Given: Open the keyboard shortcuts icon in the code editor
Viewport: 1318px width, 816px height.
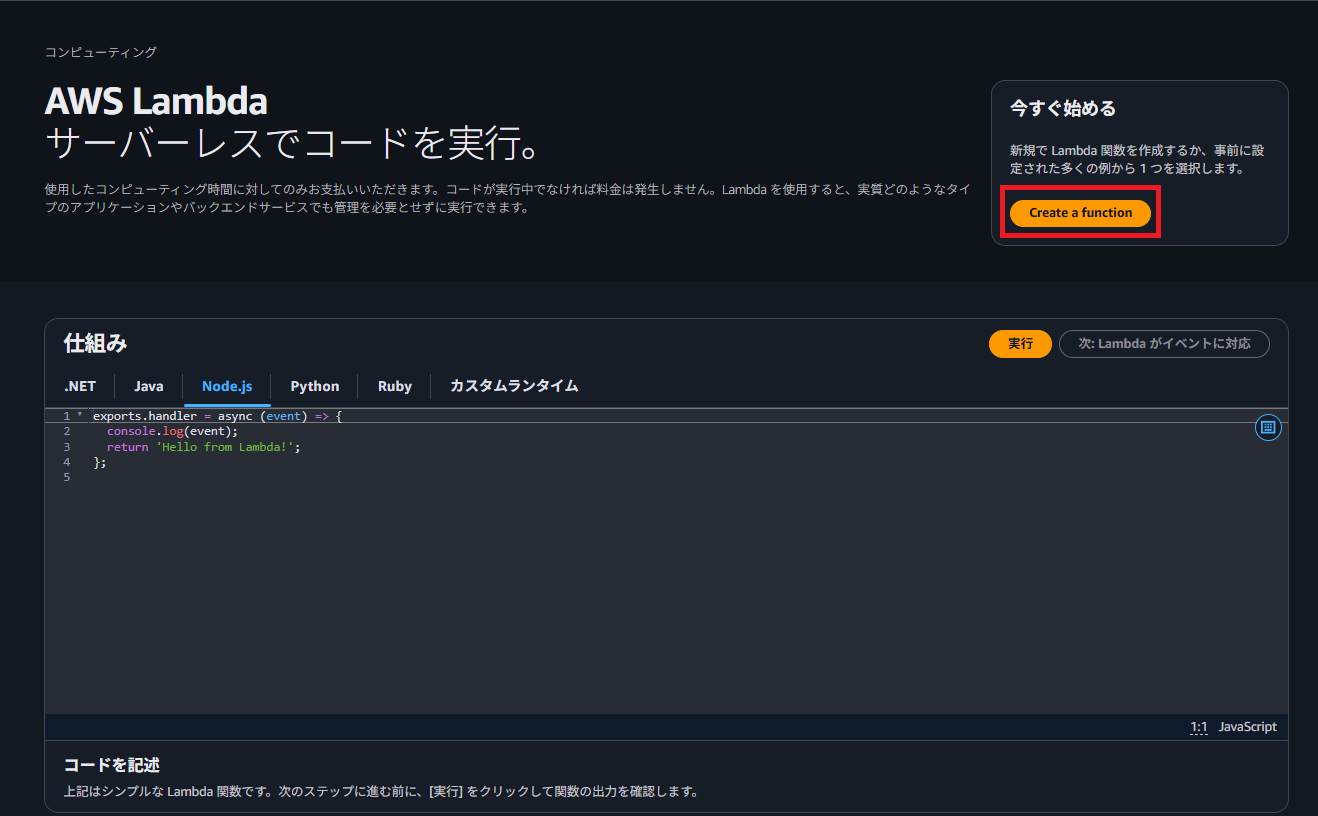Looking at the screenshot, I should [x=1267, y=427].
